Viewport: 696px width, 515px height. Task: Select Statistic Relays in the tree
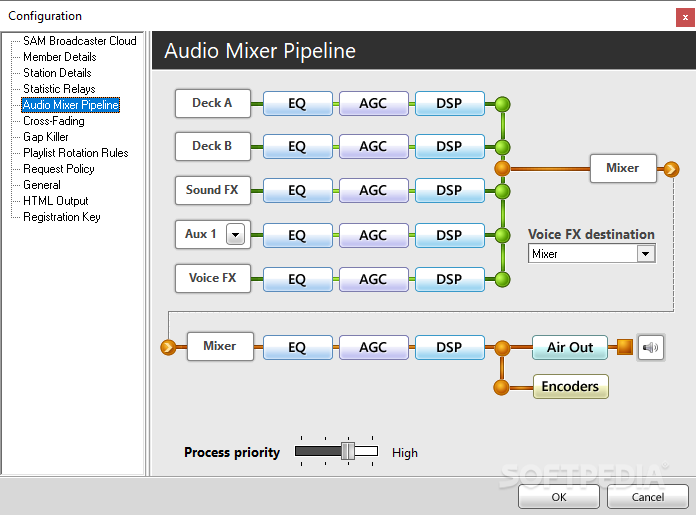(x=59, y=89)
